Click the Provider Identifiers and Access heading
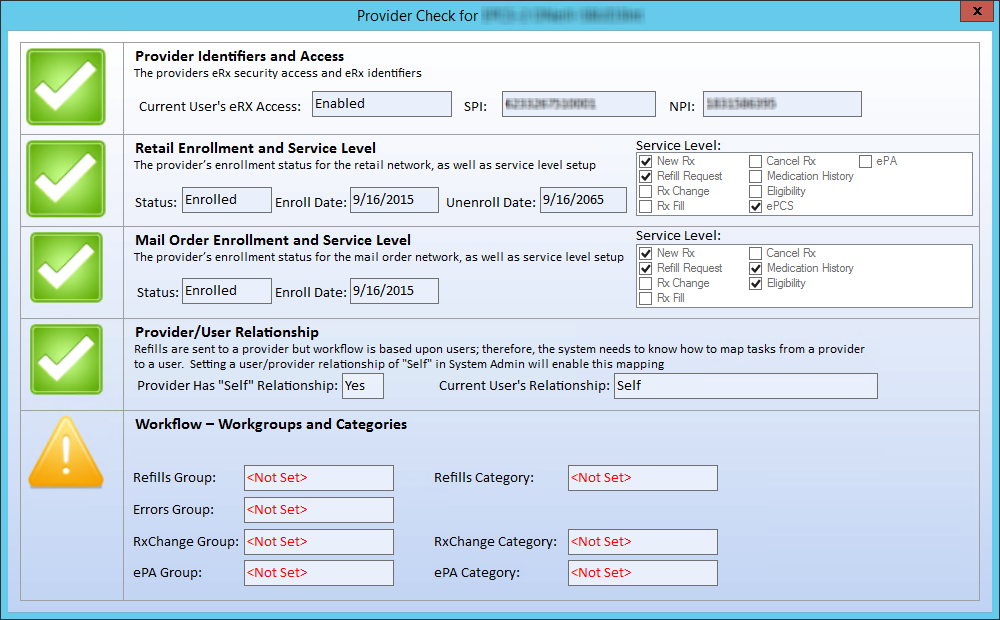Image resolution: width=1000 pixels, height=620 pixels. (x=240, y=56)
